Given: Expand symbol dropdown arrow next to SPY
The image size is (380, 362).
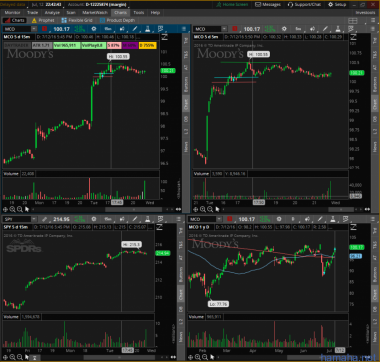Looking at the screenshot, I should [x=34, y=219].
